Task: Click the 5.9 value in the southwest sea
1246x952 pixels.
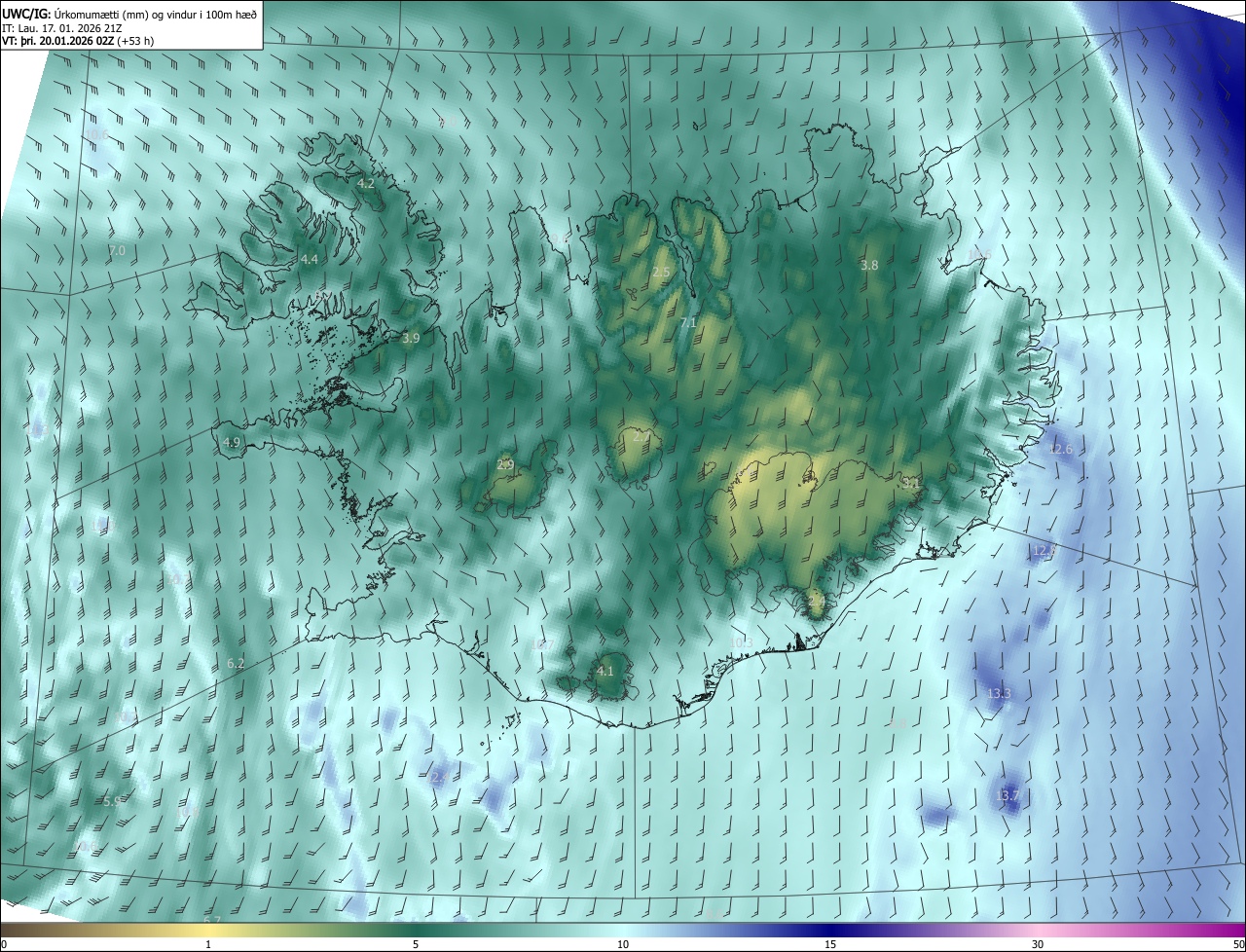Action: pos(112,801)
